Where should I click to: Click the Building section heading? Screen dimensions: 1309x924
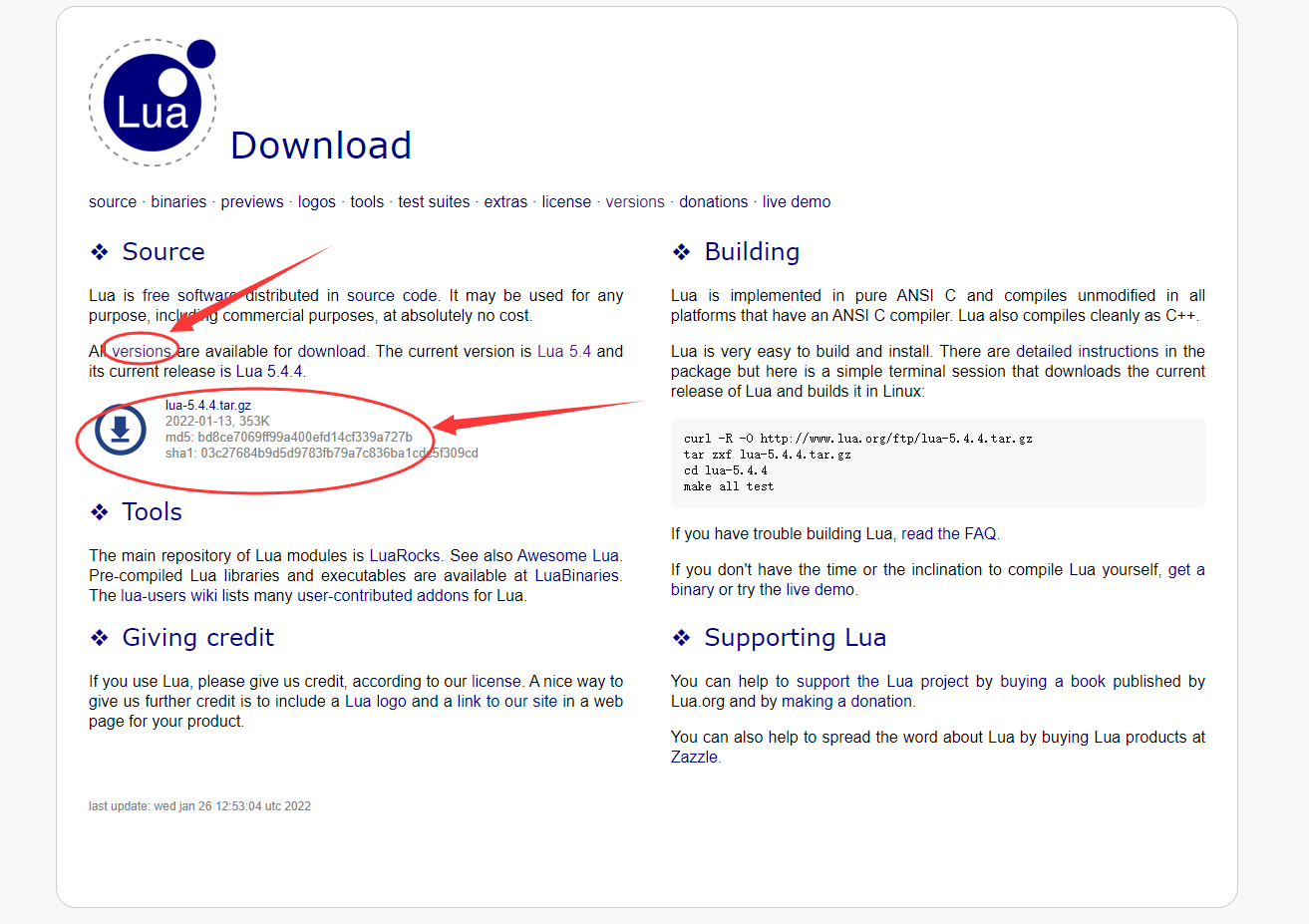click(x=752, y=251)
